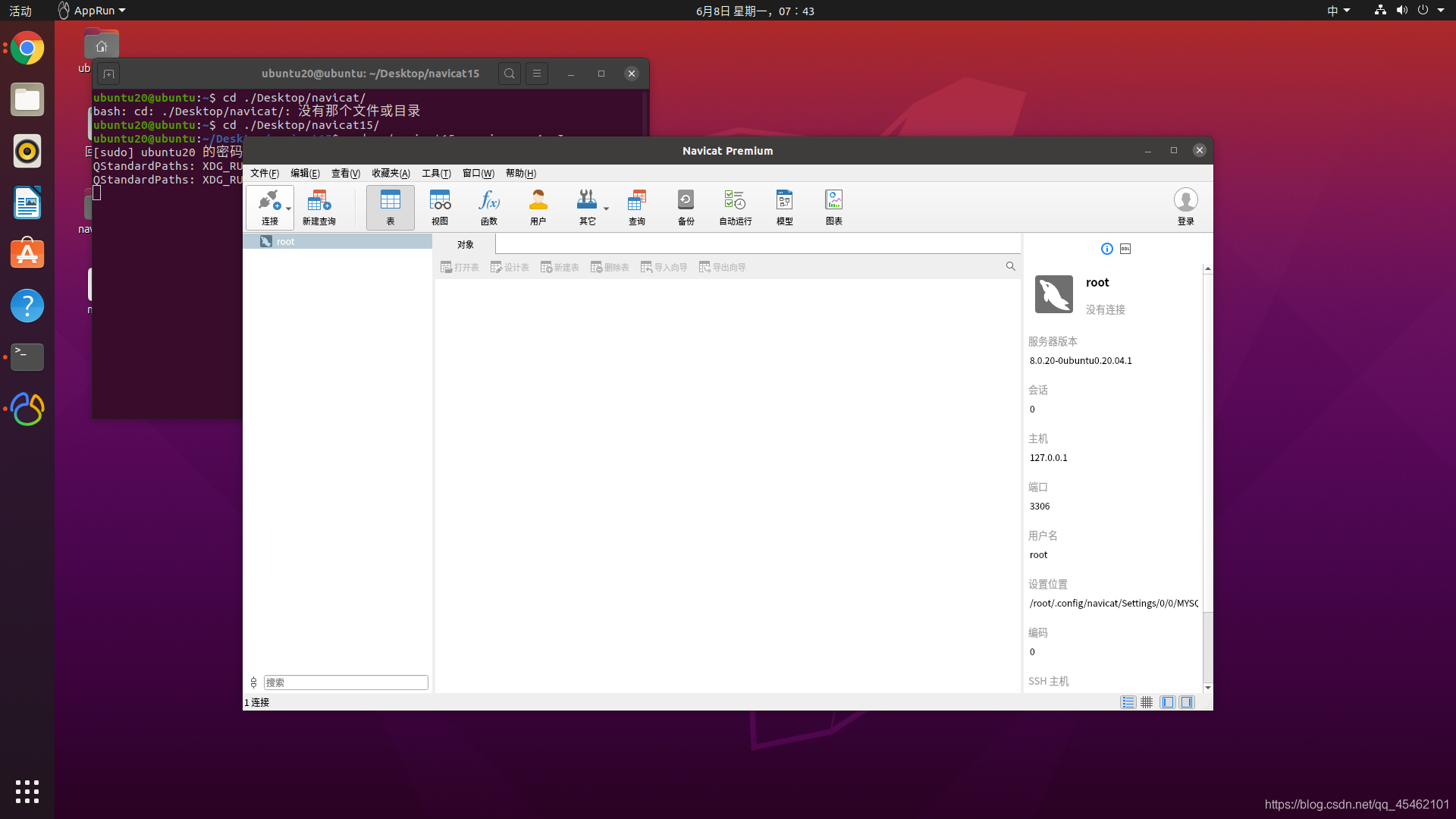Click New Table (新建表) button
This screenshot has width=1456, height=819.
[x=560, y=267]
